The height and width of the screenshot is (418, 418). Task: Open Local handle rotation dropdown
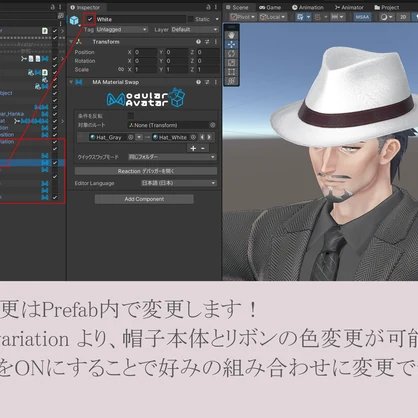tap(273, 17)
